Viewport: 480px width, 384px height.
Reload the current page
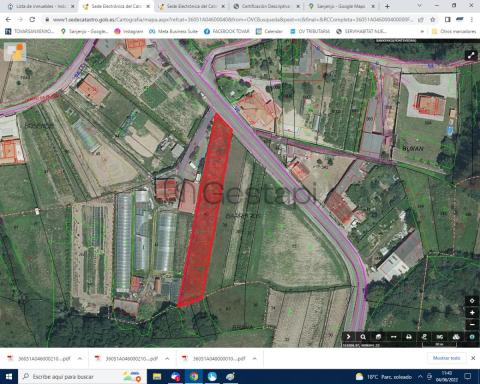tap(32, 20)
